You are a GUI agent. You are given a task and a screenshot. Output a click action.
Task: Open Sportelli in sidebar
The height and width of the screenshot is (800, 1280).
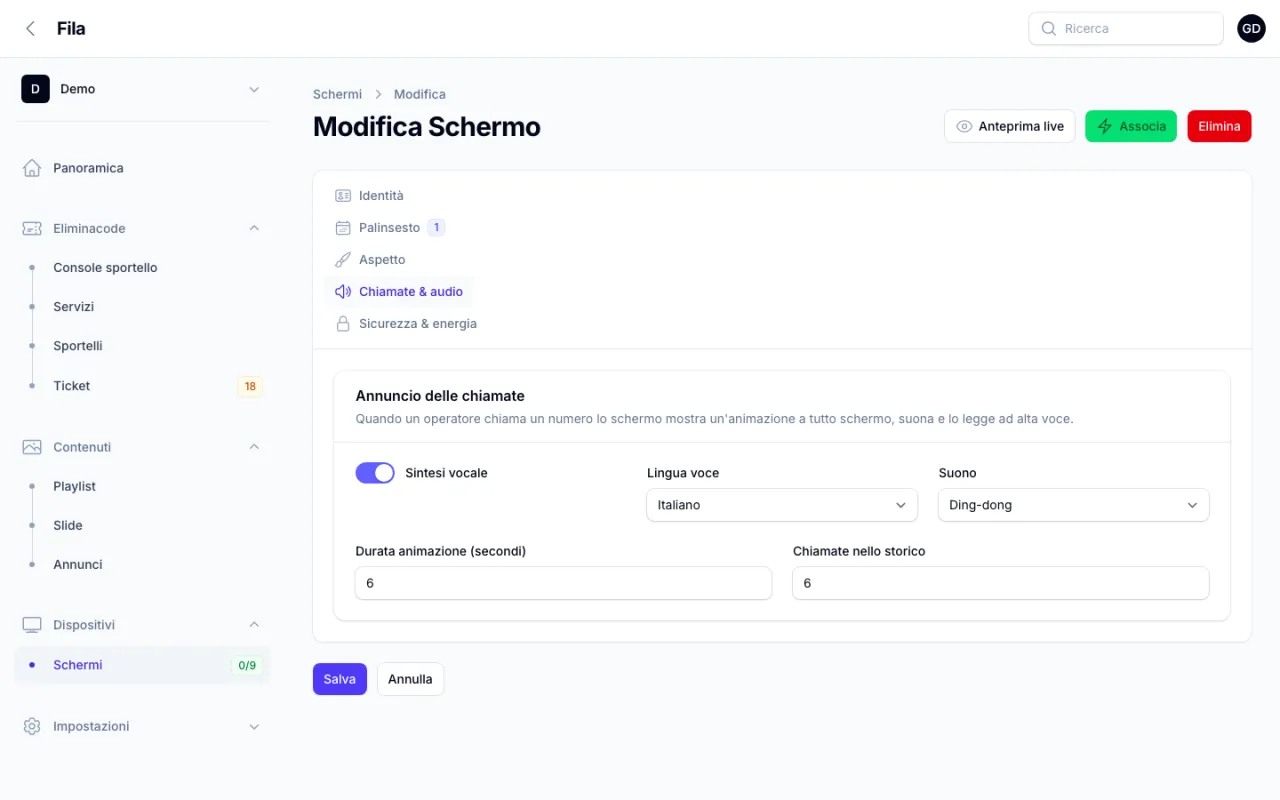[142, 346]
